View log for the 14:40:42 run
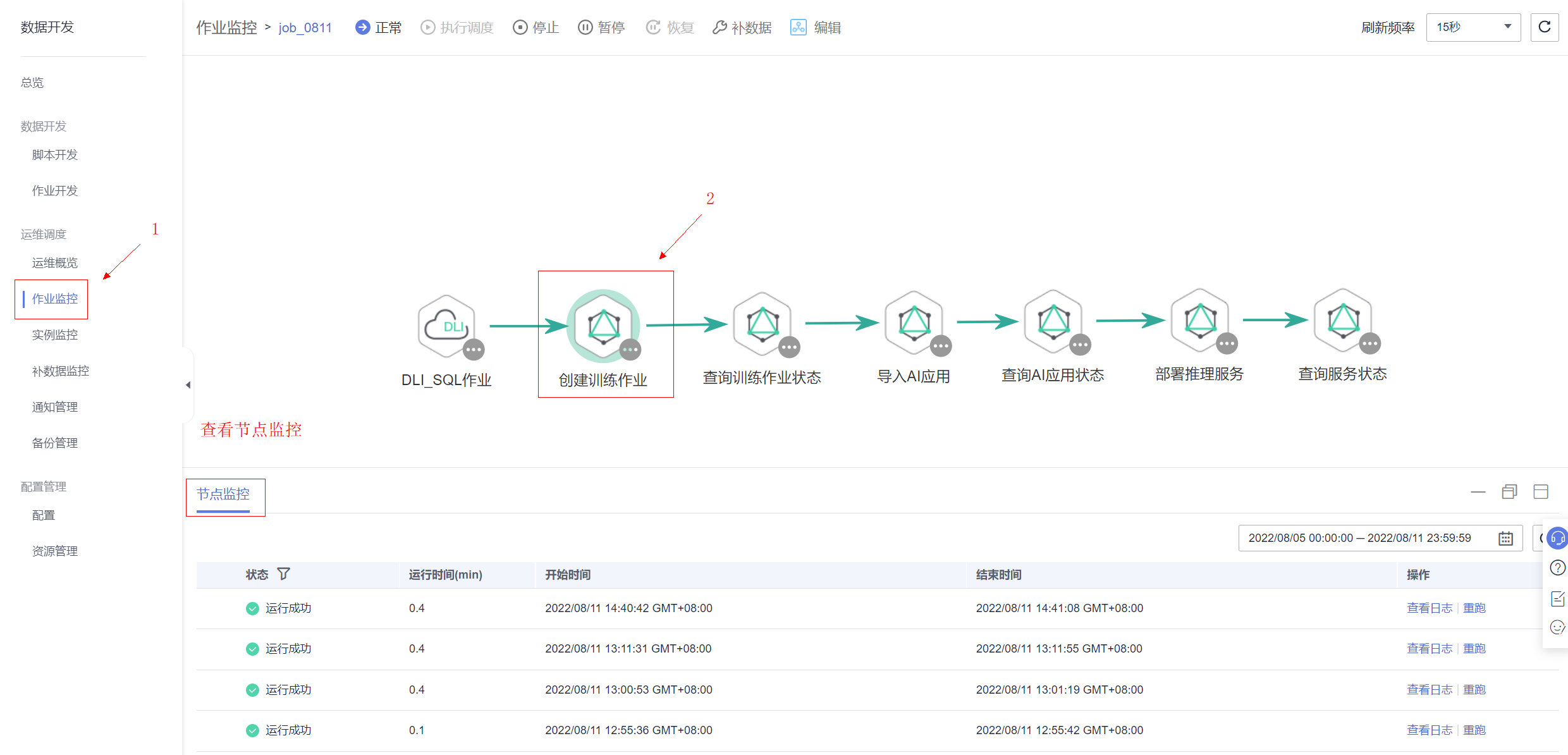The width and height of the screenshot is (1568, 755). pyautogui.click(x=1430, y=608)
